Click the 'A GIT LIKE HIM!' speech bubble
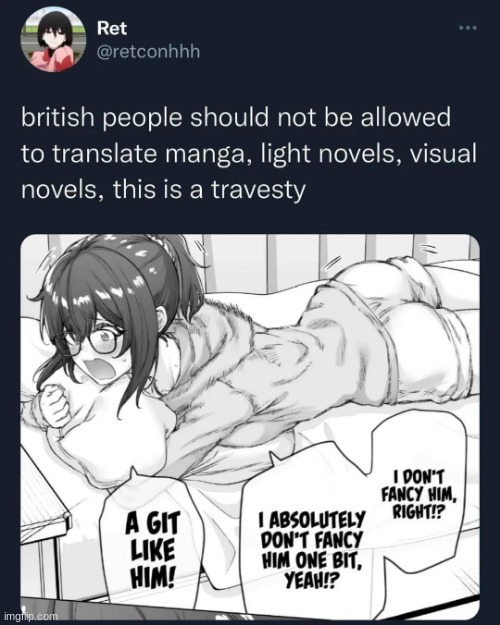 click(x=153, y=550)
